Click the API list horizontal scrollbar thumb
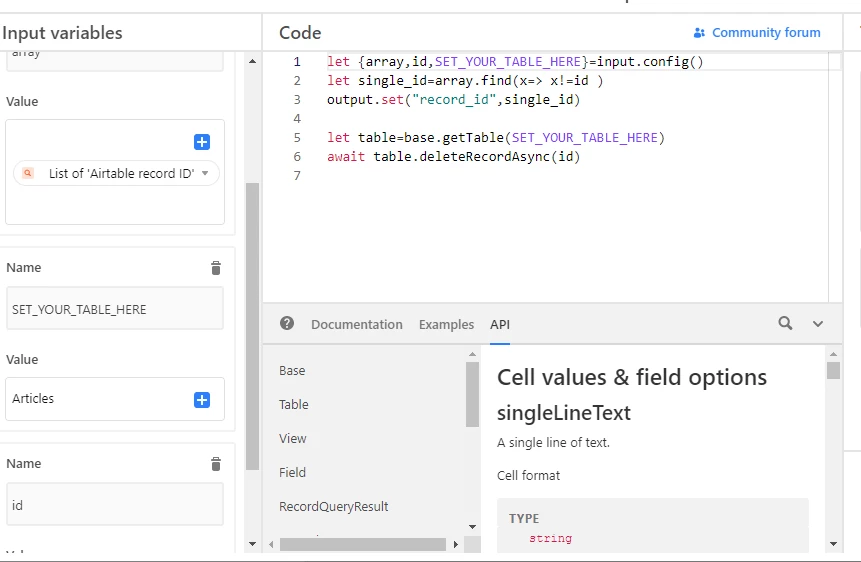The image size is (861, 562). click(x=363, y=544)
